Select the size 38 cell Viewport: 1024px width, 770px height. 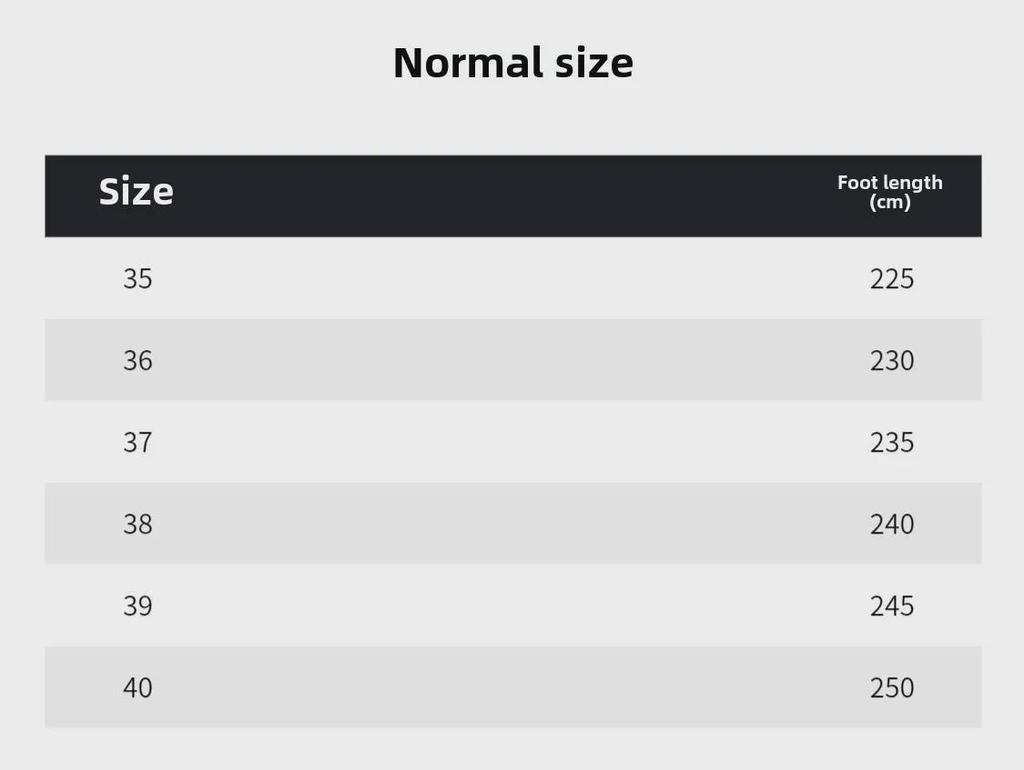(x=138, y=524)
